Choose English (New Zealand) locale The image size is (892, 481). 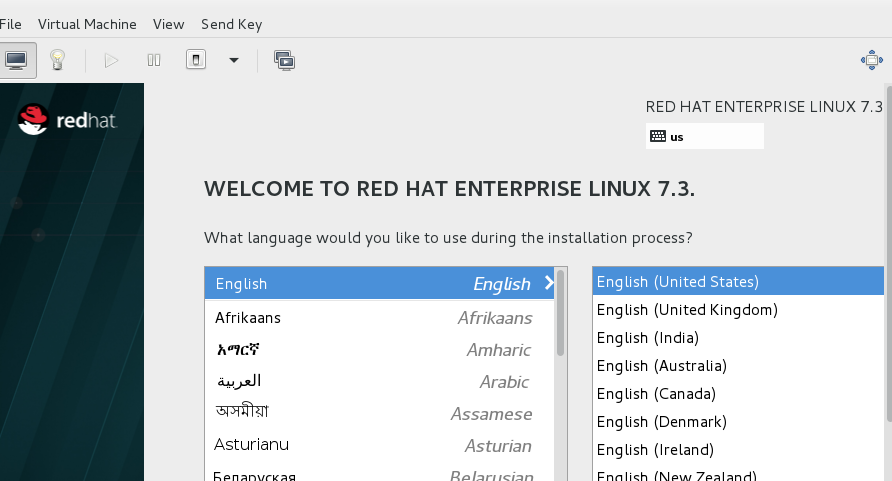pyautogui.click(x=738, y=474)
